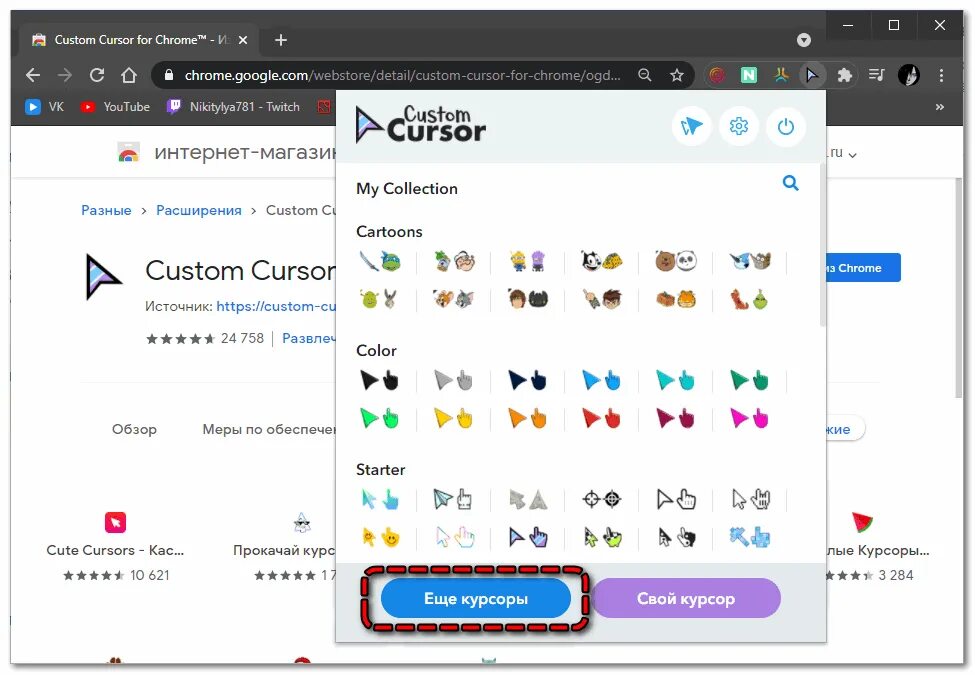The width and height of the screenshot is (975, 675).
Task: Select Felix the Cat cursor
Action: pyautogui.click(x=601, y=262)
